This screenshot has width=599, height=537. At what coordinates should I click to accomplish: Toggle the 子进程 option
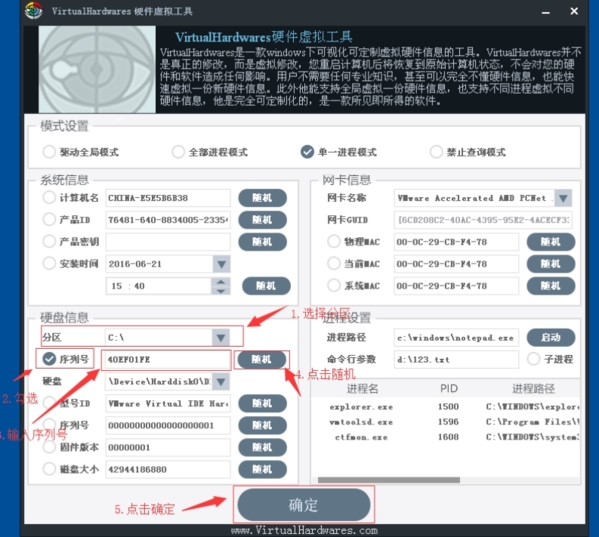click(x=533, y=359)
